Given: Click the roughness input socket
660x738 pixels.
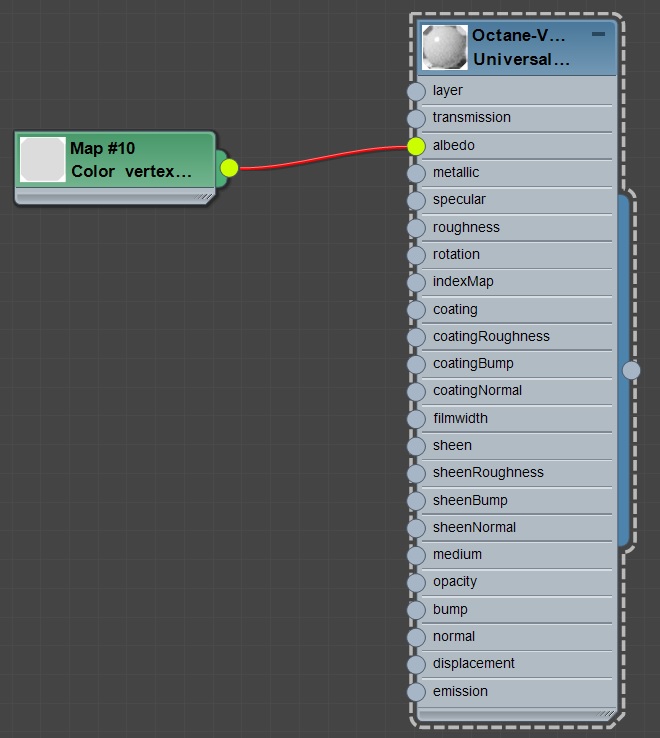Looking at the screenshot, I should pos(416,228).
